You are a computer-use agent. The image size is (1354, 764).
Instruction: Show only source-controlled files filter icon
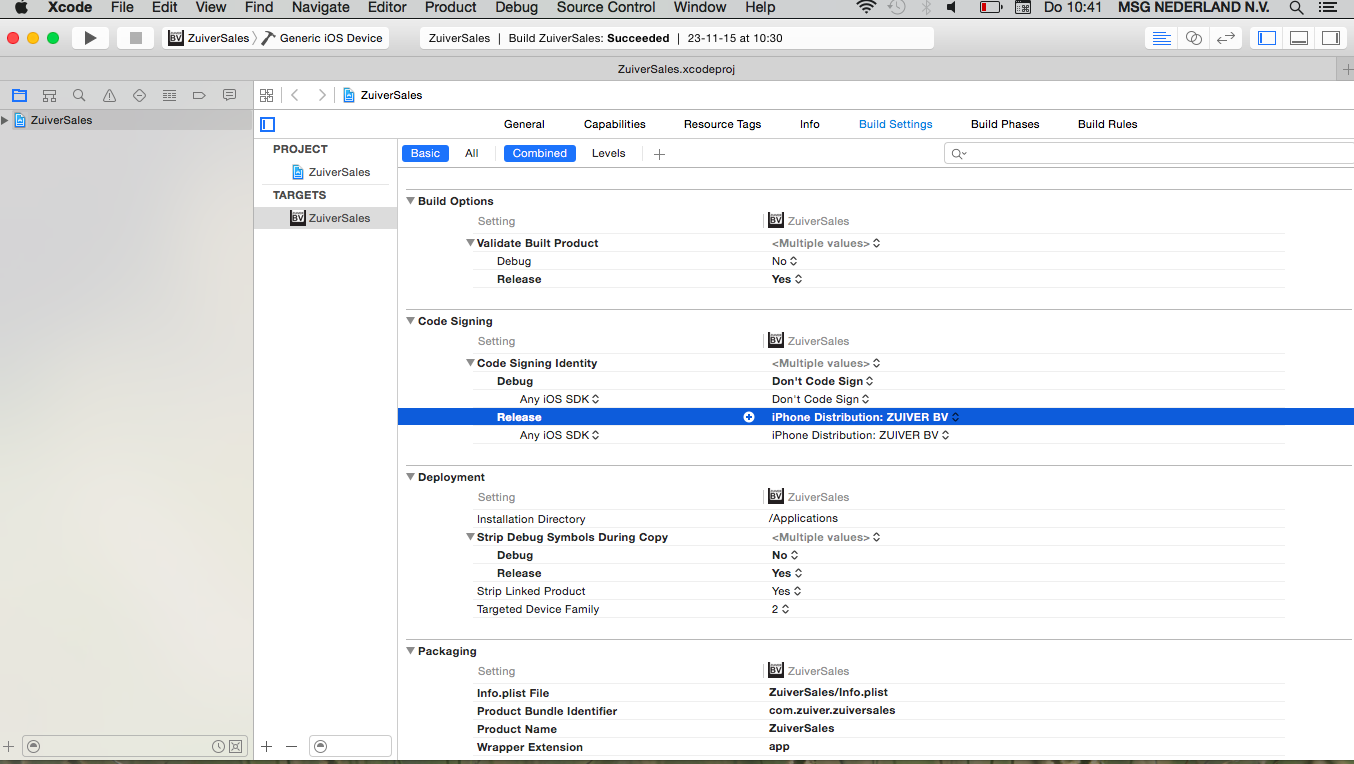tap(236, 746)
